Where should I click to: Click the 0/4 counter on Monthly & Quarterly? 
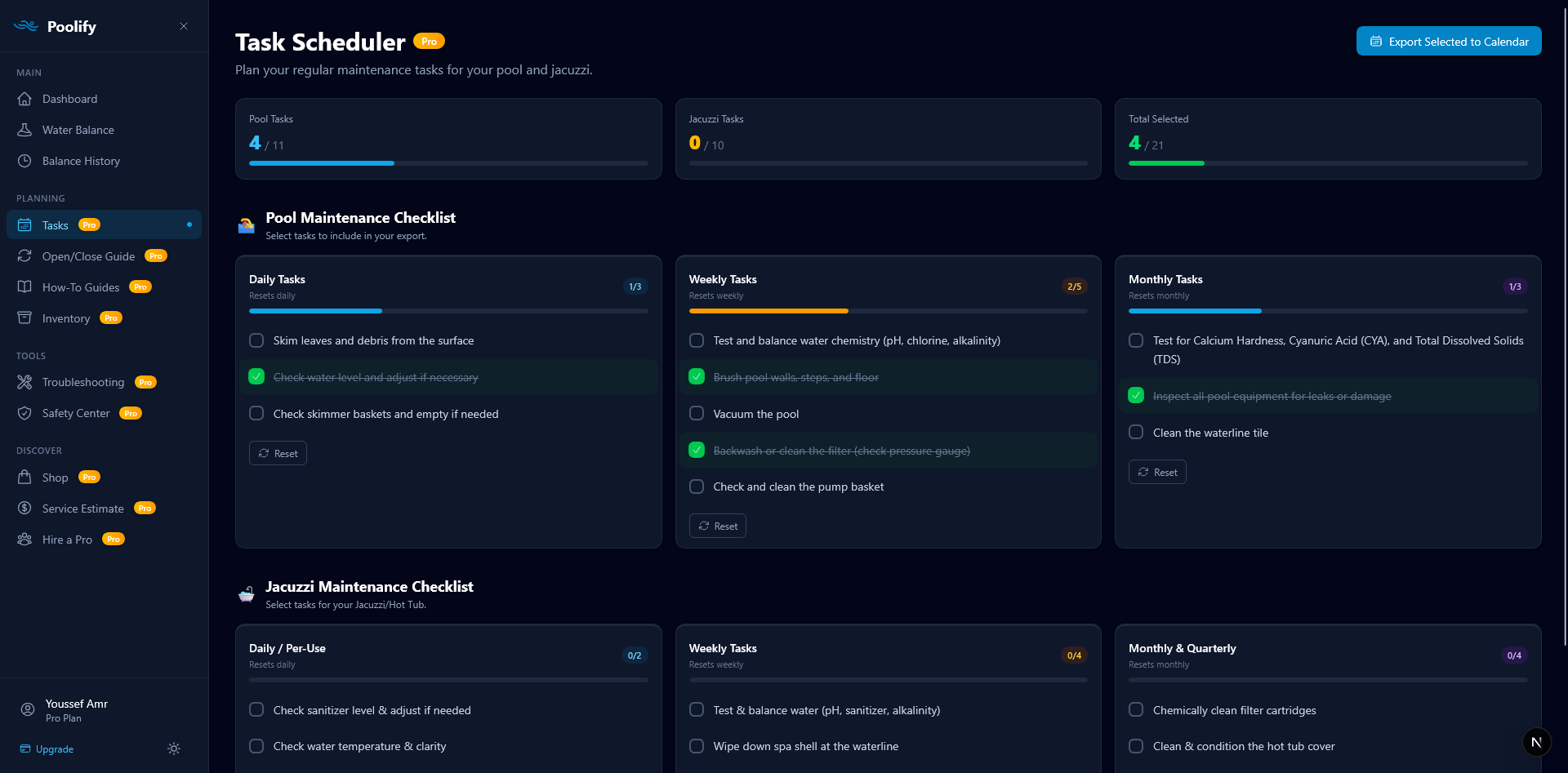[x=1514, y=655]
